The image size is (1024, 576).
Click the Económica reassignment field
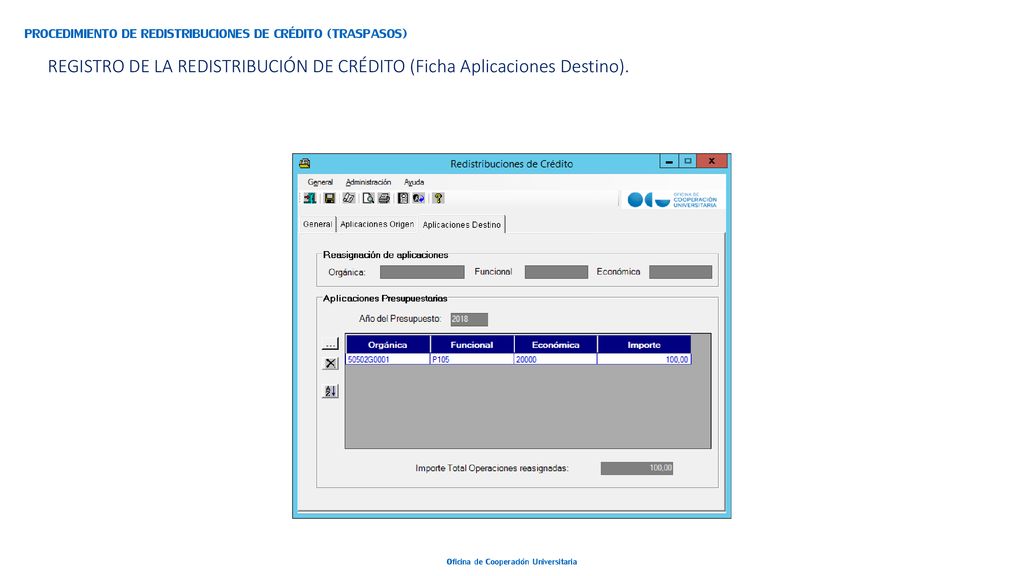pyautogui.click(x=680, y=272)
